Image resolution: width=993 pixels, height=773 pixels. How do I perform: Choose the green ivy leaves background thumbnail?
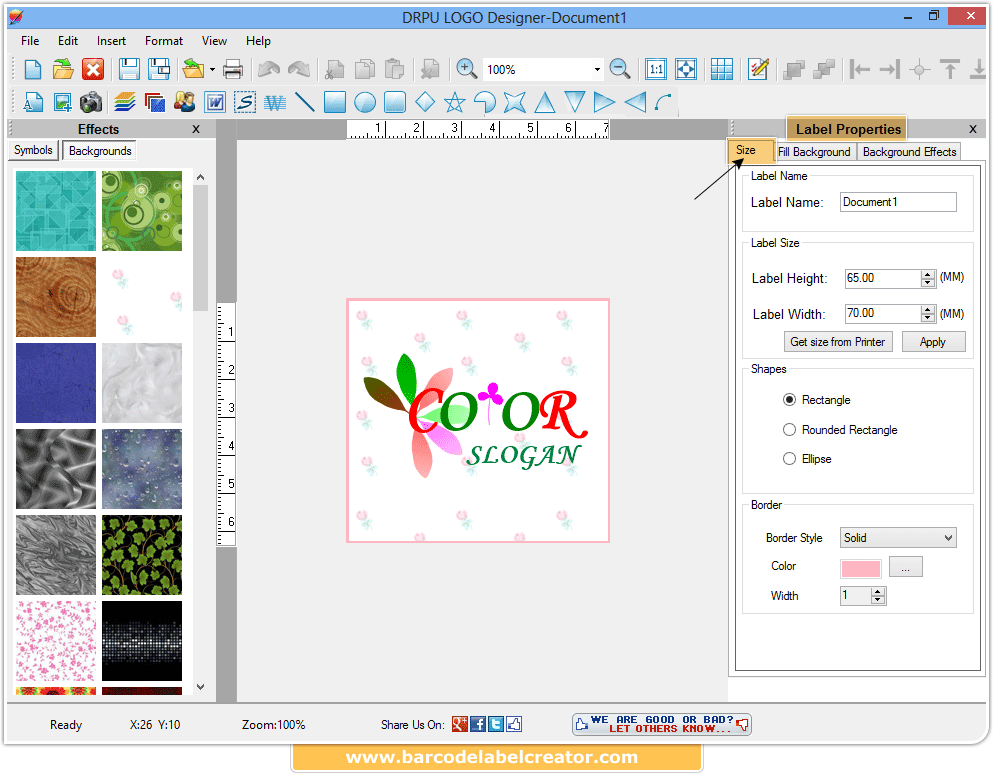142,555
